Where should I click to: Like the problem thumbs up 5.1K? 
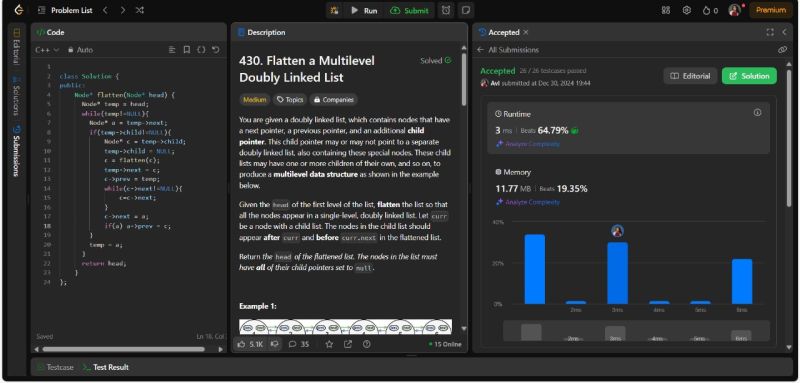tap(251, 344)
